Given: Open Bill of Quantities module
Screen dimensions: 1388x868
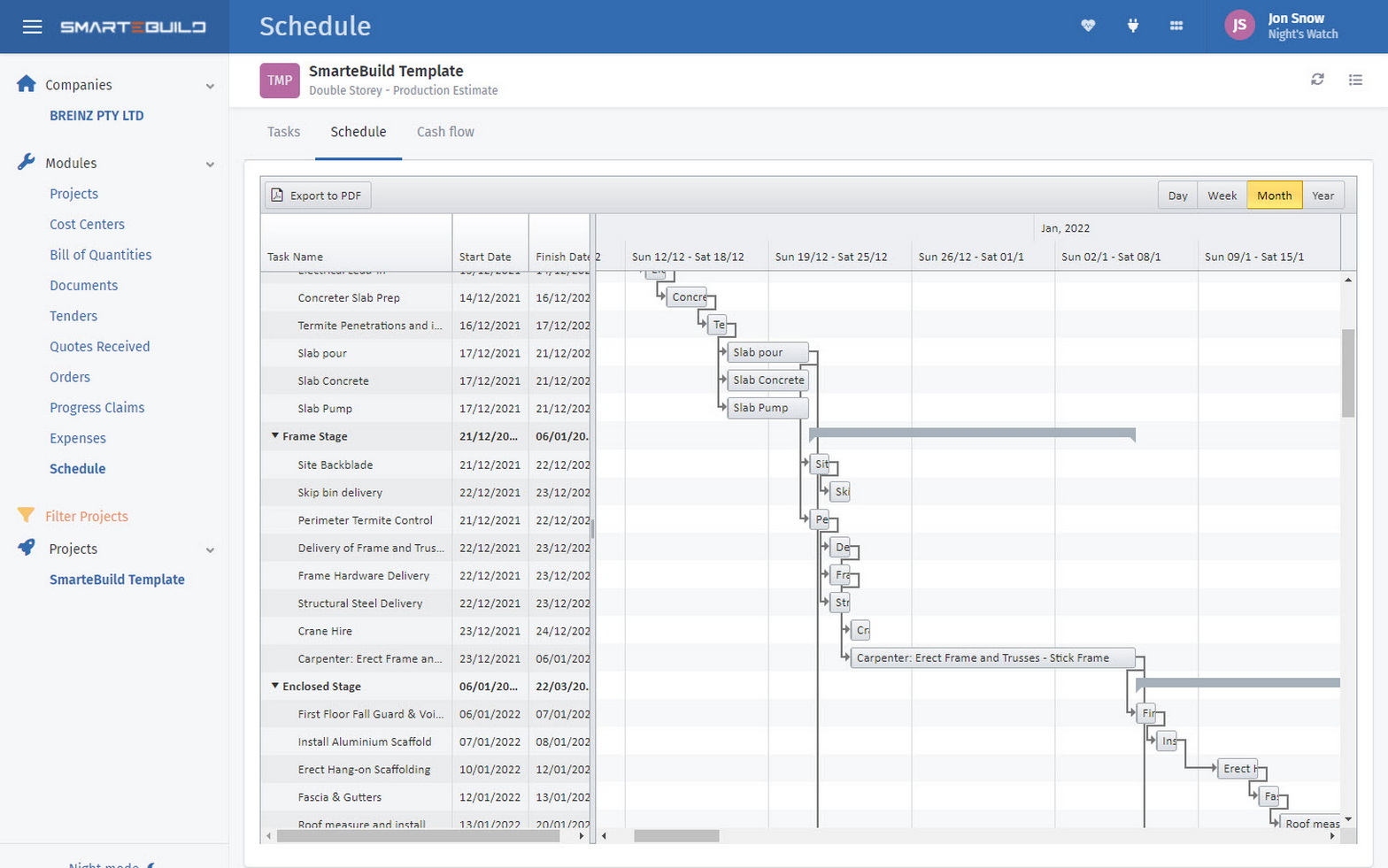Looking at the screenshot, I should [100, 255].
